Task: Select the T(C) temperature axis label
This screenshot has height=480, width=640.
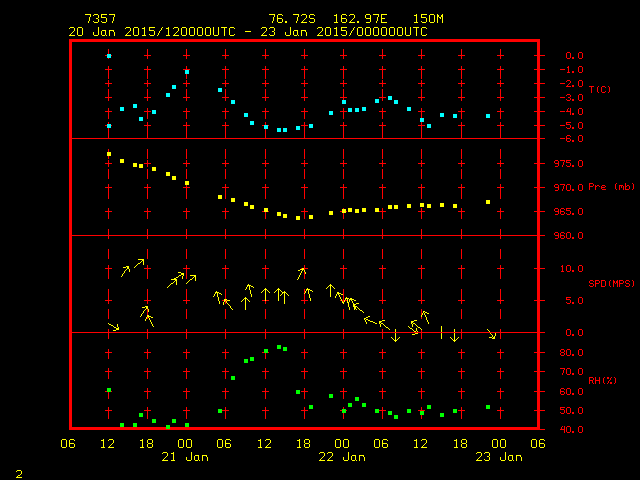Action: pos(599,90)
